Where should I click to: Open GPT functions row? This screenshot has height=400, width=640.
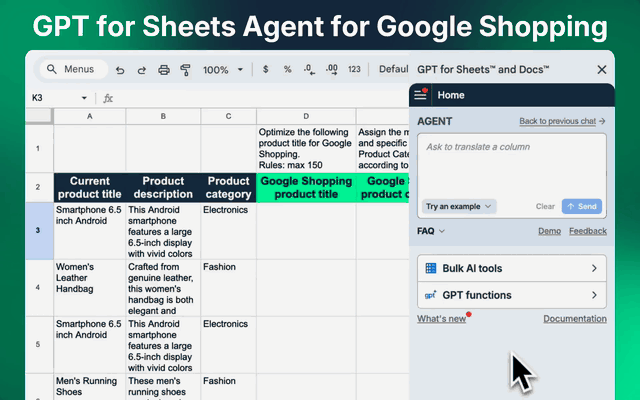point(512,295)
